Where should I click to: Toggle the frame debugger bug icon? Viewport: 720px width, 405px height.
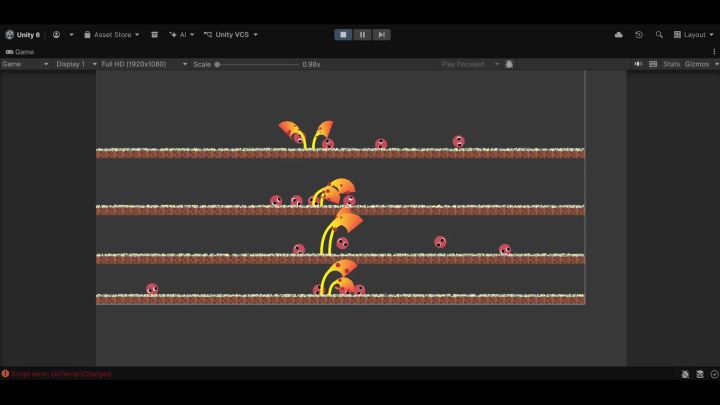tap(509, 64)
